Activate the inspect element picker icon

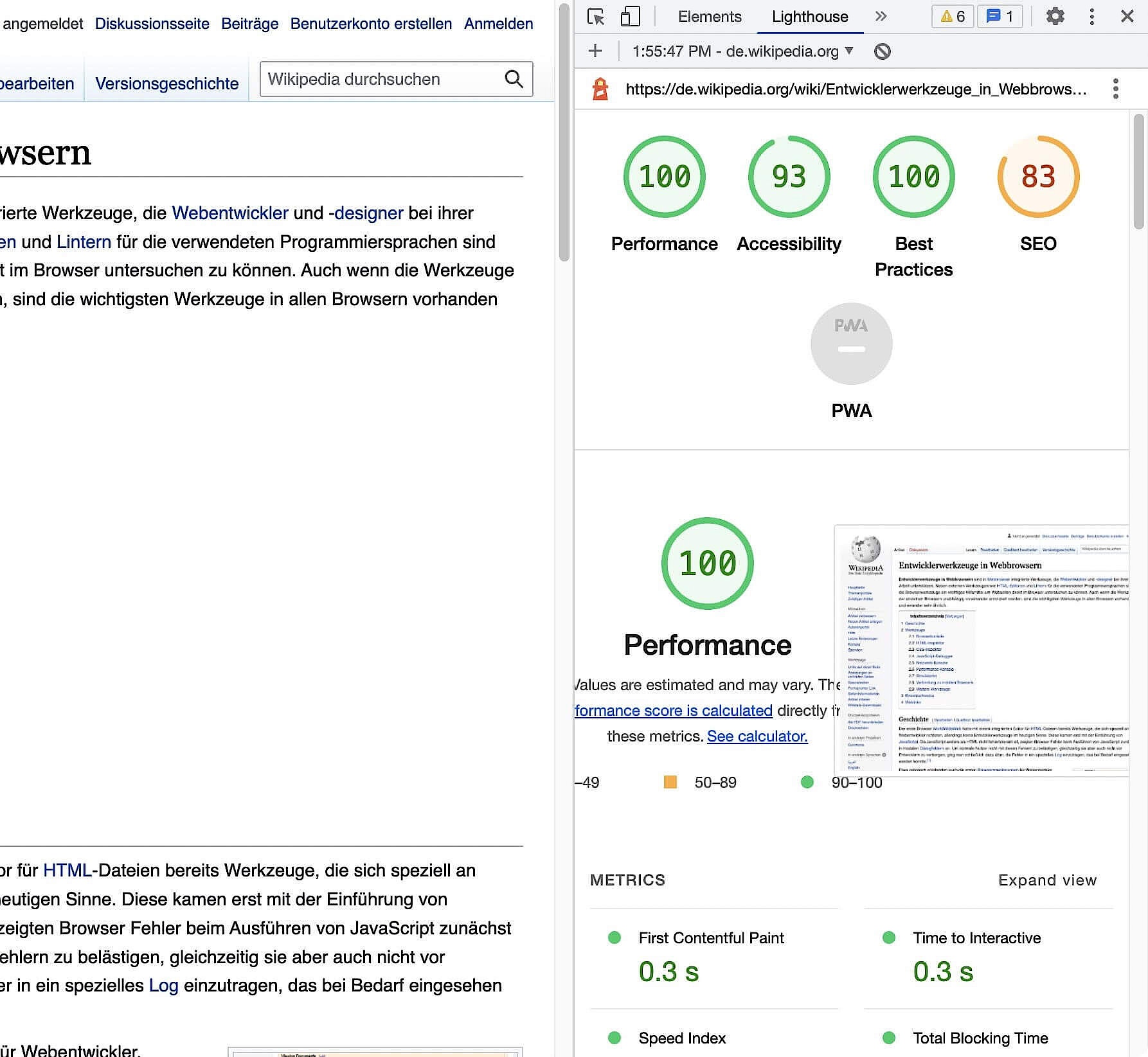point(596,17)
